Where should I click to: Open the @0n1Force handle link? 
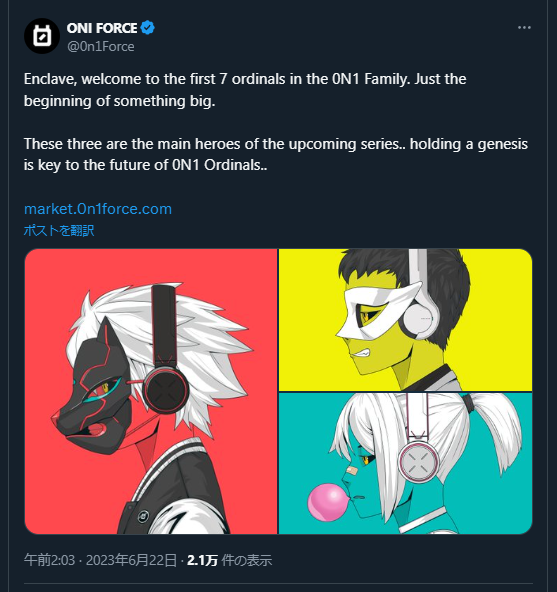point(100,46)
